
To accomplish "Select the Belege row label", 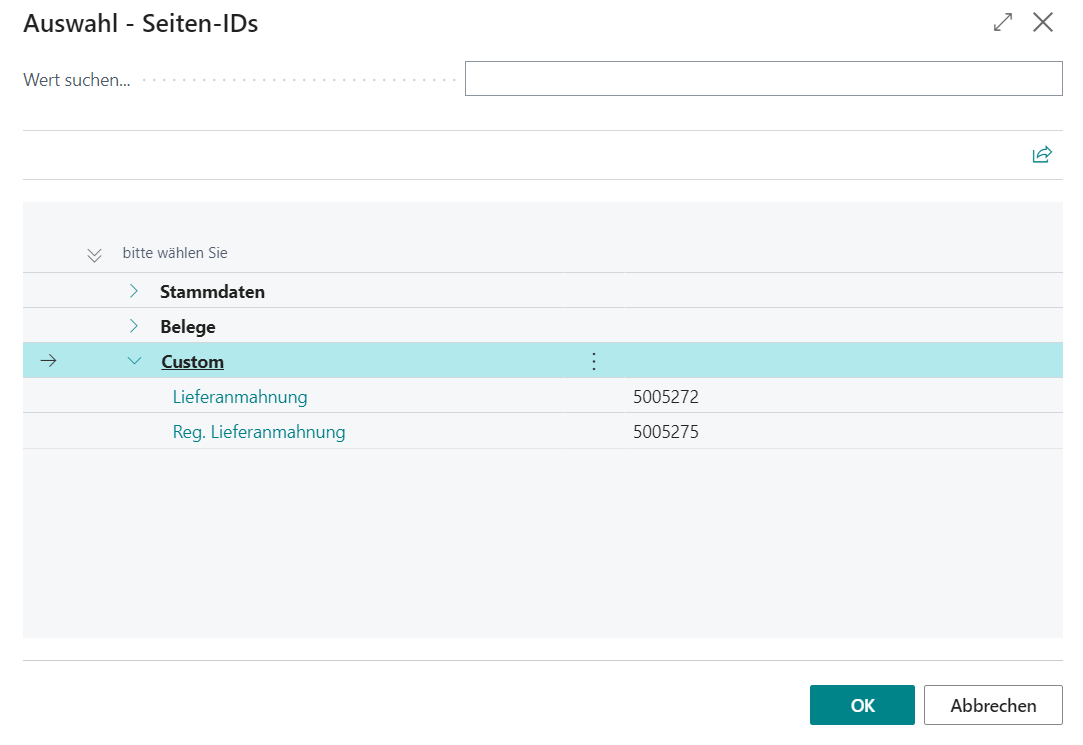I will (188, 327).
